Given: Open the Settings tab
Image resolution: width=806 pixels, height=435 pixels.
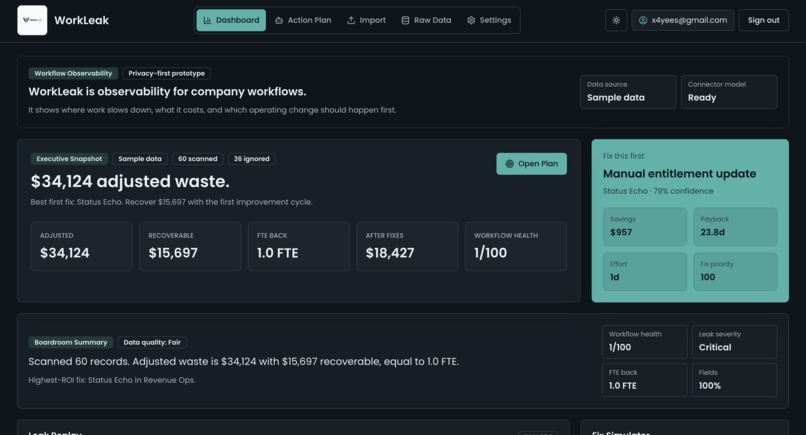Looking at the screenshot, I should (x=489, y=20).
